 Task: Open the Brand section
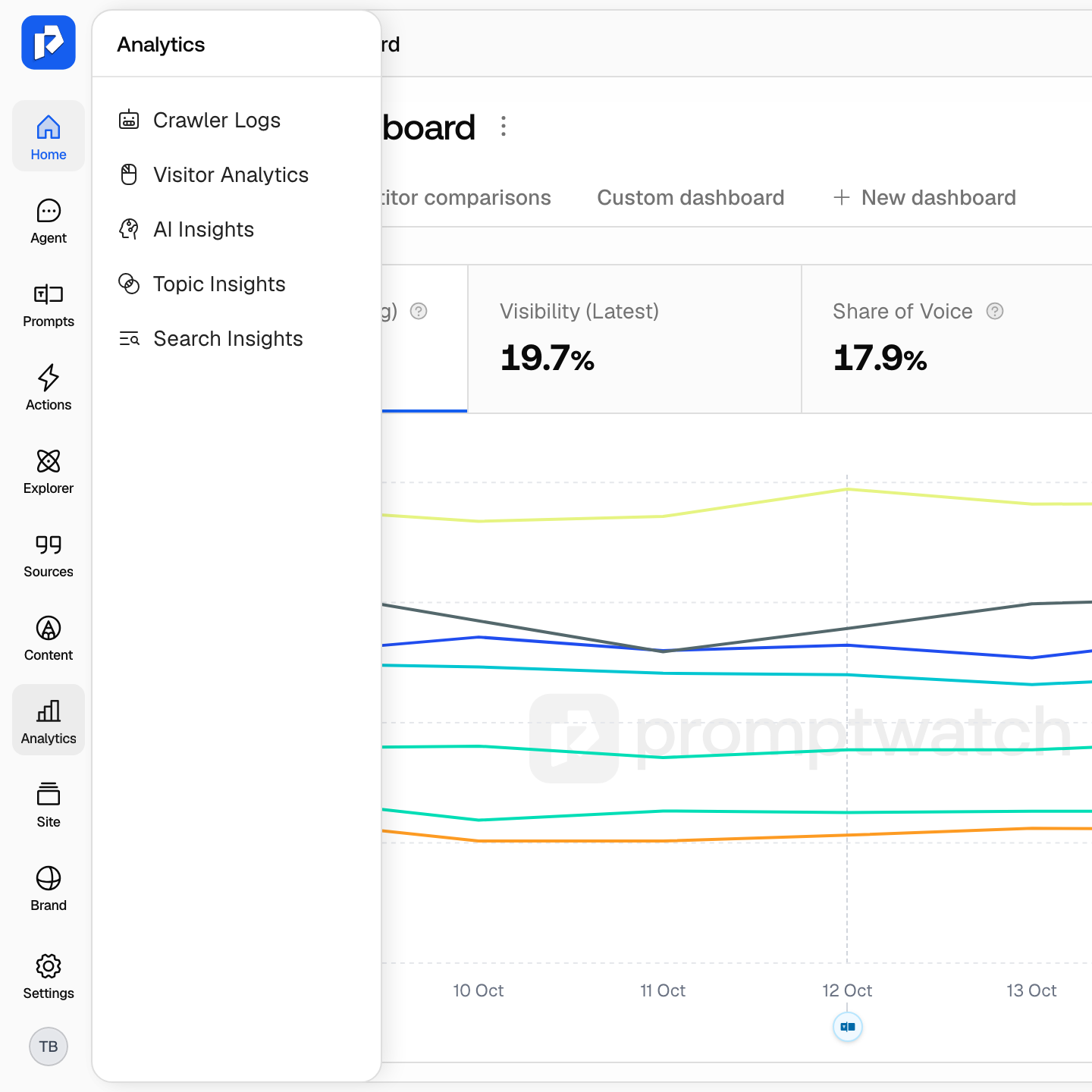pyautogui.click(x=49, y=888)
